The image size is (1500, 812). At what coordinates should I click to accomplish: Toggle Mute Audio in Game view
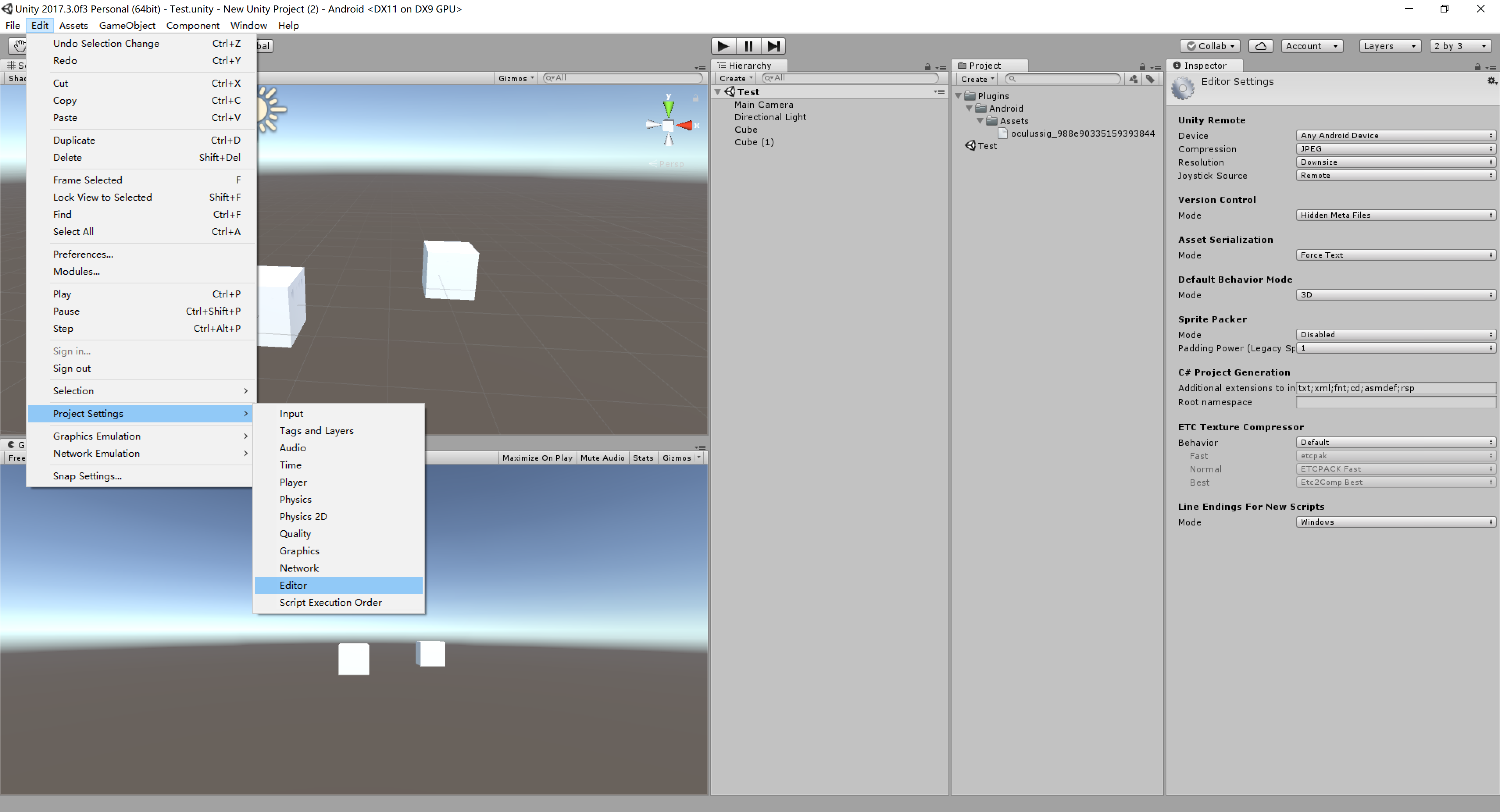(602, 458)
